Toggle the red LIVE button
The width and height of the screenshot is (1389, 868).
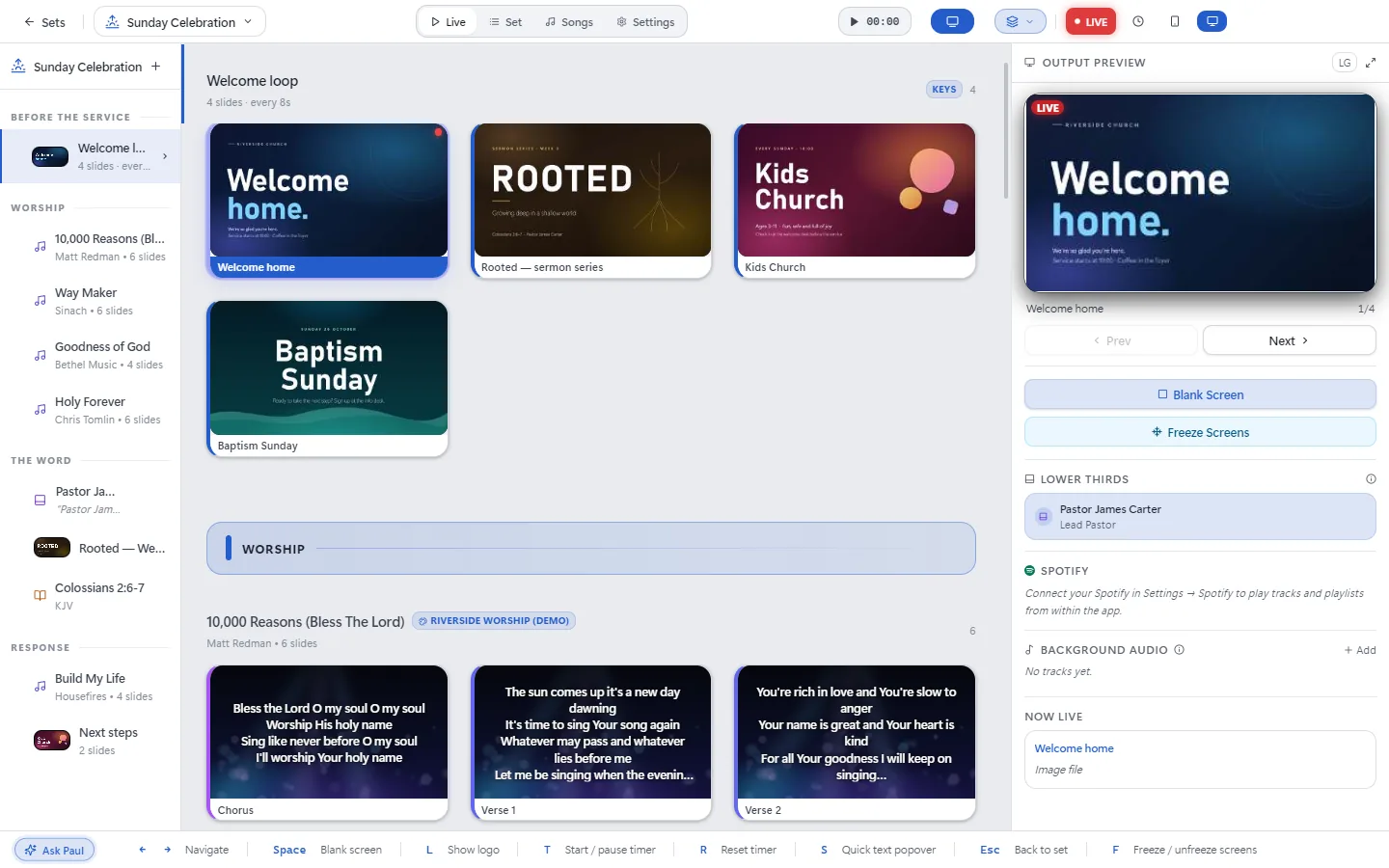(x=1091, y=21)
